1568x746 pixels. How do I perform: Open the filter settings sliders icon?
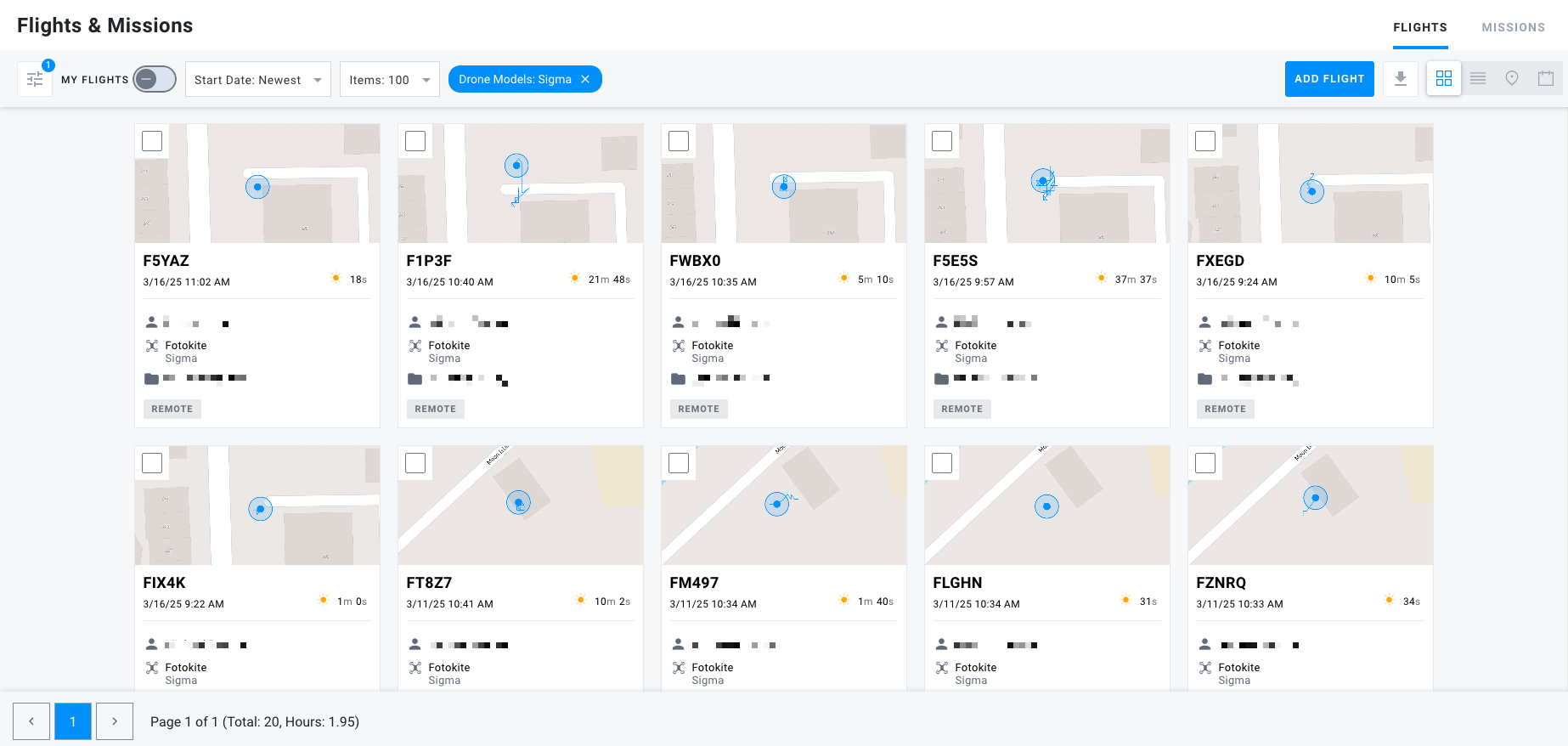[x=35, y=79]
